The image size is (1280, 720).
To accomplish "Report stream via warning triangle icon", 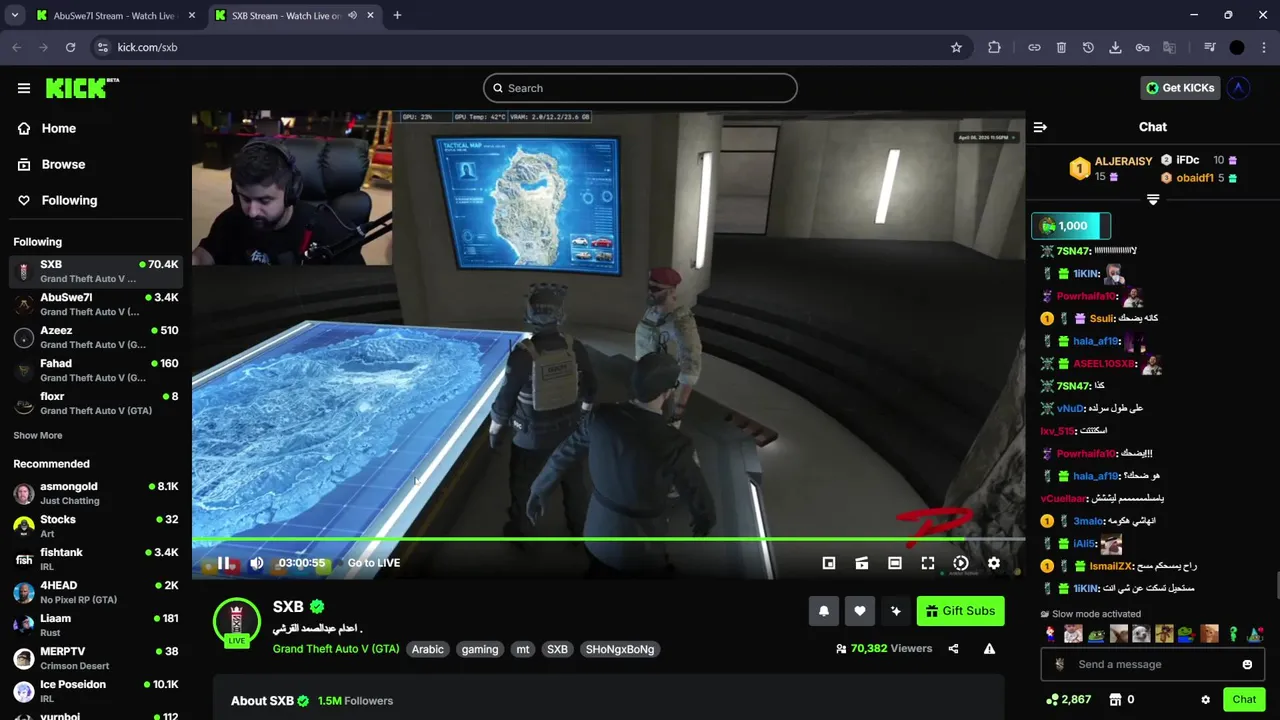I will point(989,649).
